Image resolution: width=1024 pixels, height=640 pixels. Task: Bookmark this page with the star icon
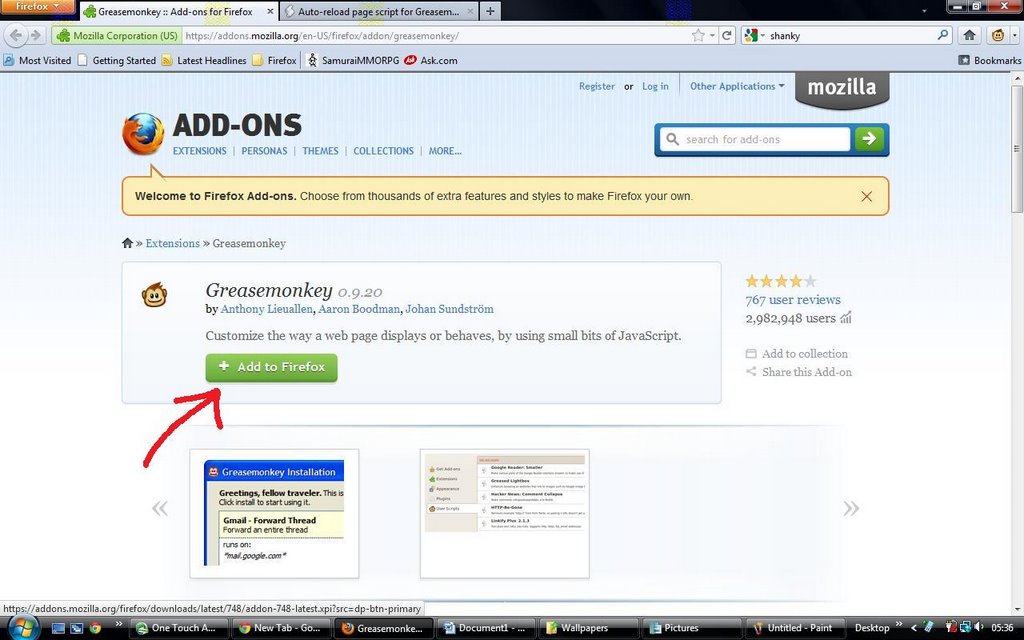(698, 36)
